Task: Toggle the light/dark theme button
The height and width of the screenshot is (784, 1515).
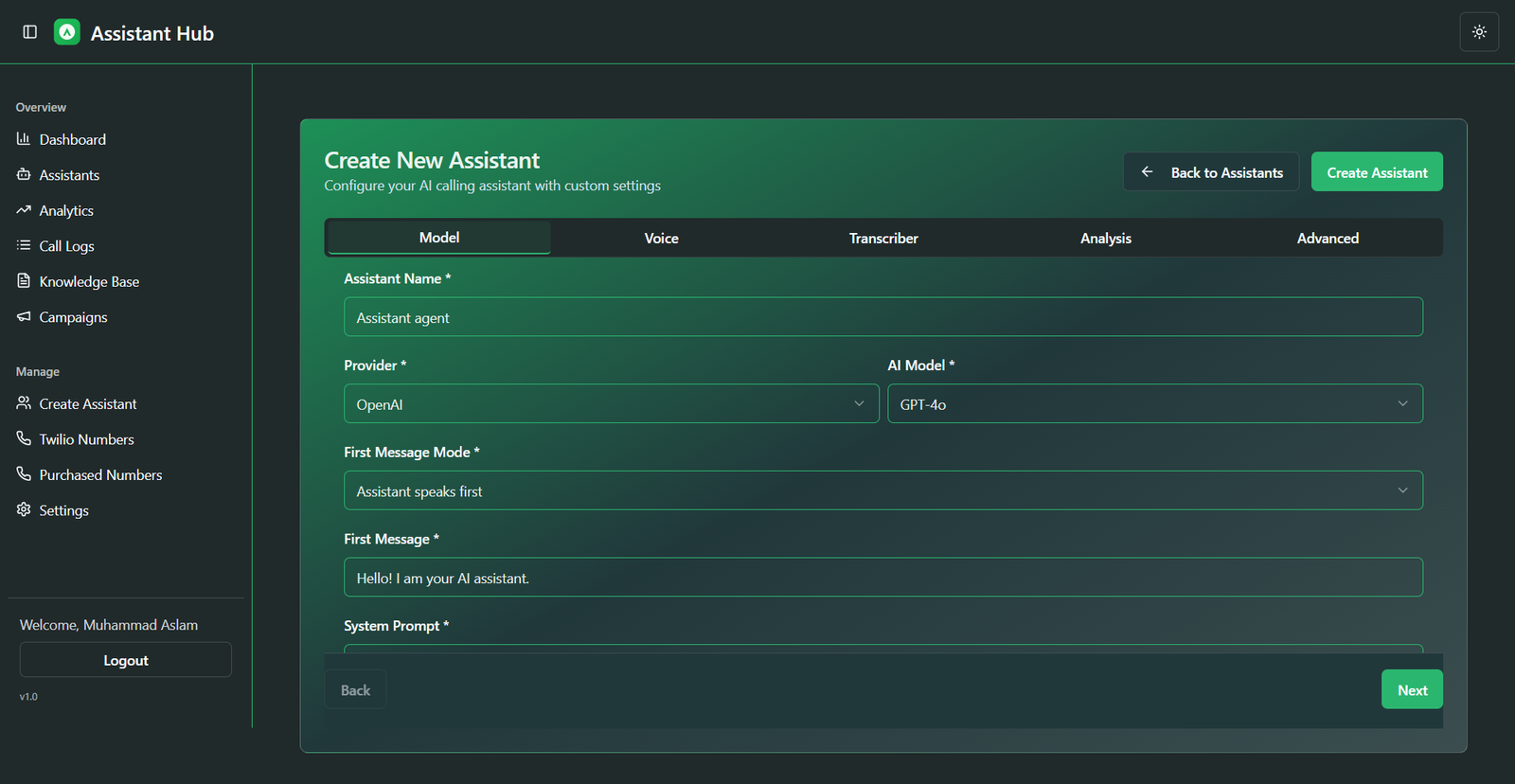Action: tap(1479, 32)
